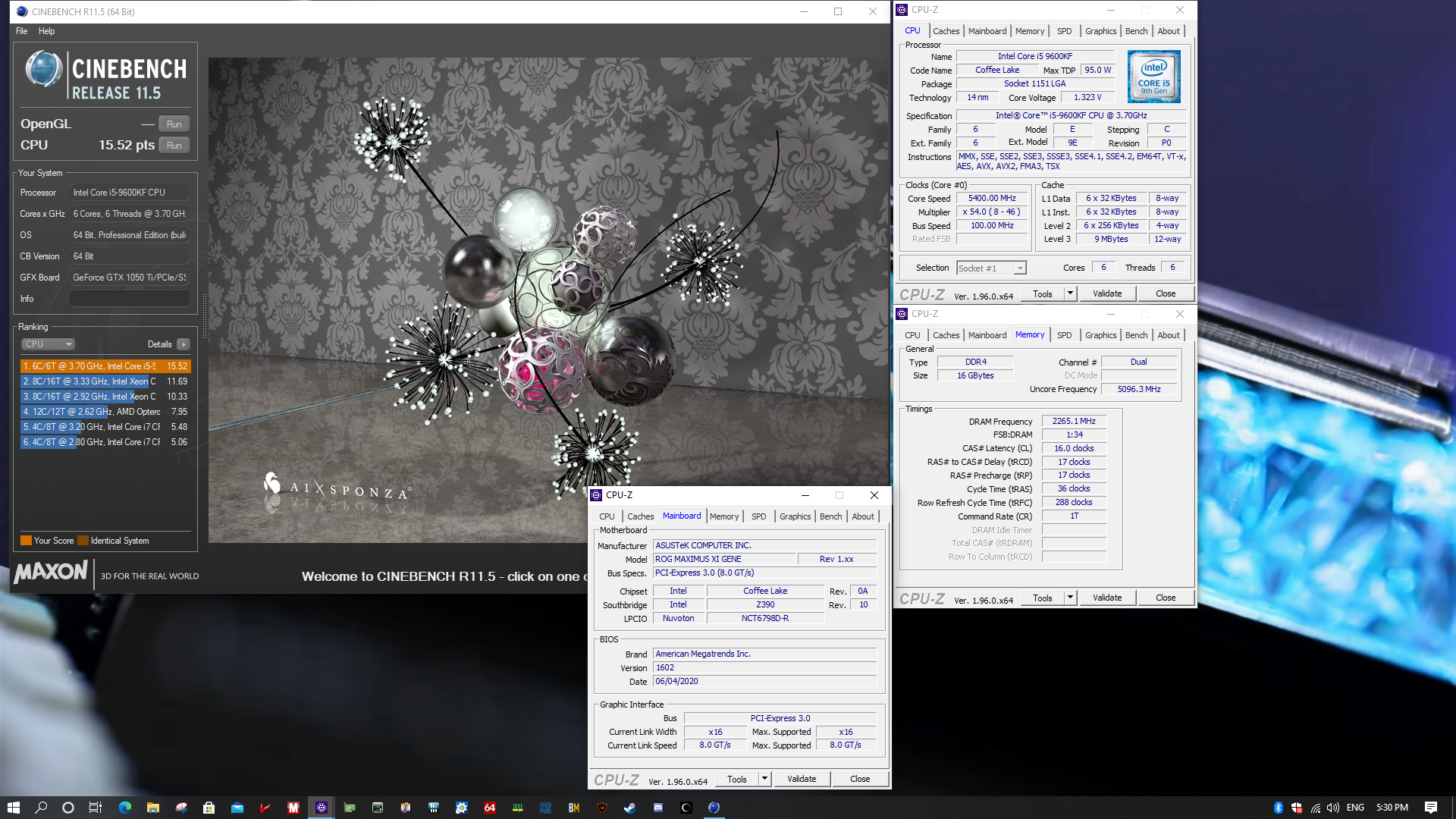Open Socket #1 selection dropdown in CPU-Z

point(992,268)
